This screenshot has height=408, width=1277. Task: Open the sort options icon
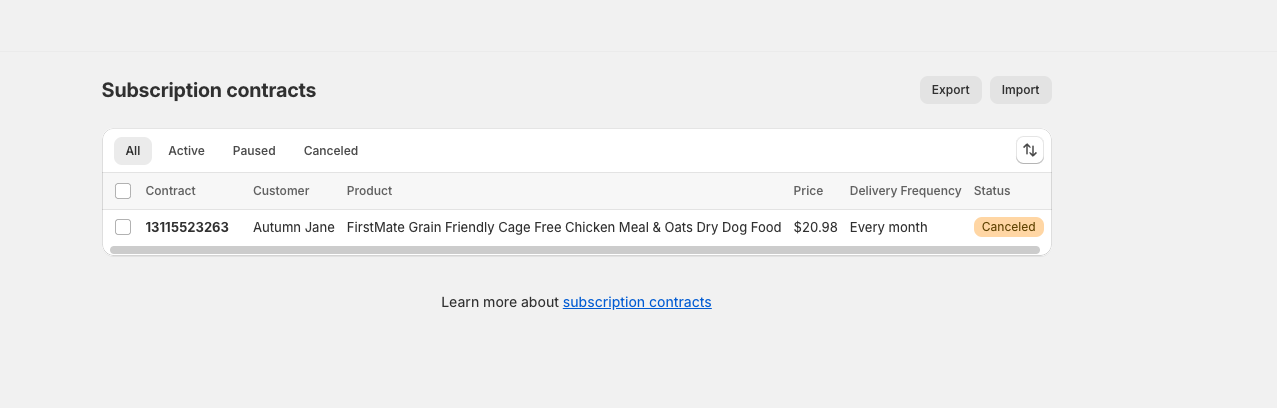[x=1029, y=151]
